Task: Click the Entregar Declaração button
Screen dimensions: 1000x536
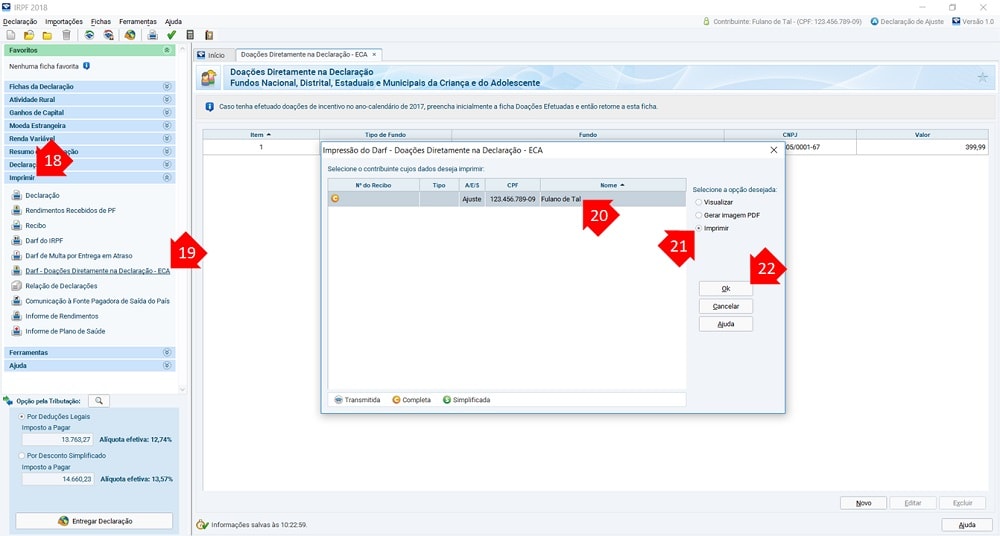Action: click(94, 521)
